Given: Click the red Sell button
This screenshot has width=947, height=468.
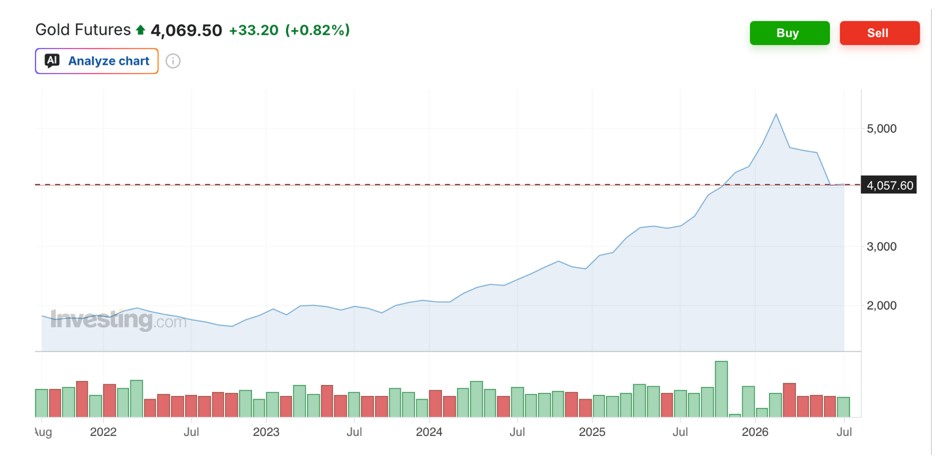Looking at the screenshot, I should [879, 33].
